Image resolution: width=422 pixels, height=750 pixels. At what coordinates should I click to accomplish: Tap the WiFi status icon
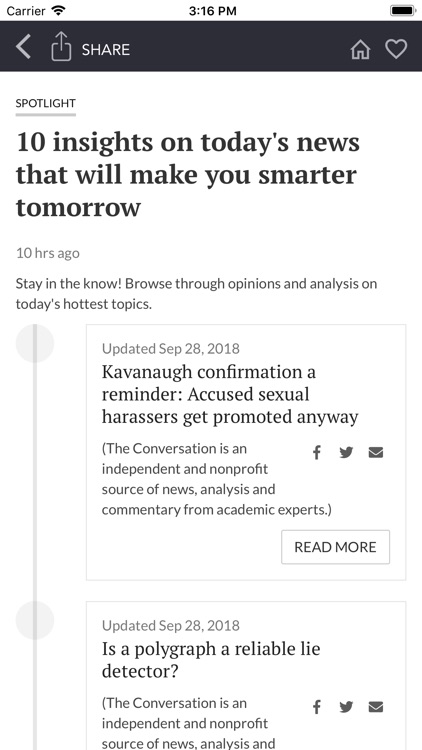[58, 11]
